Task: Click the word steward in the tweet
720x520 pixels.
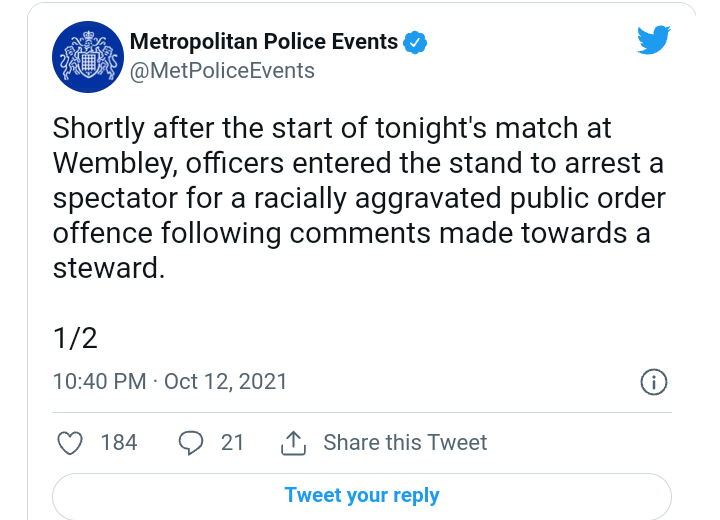Action: (x=108, y=268)
